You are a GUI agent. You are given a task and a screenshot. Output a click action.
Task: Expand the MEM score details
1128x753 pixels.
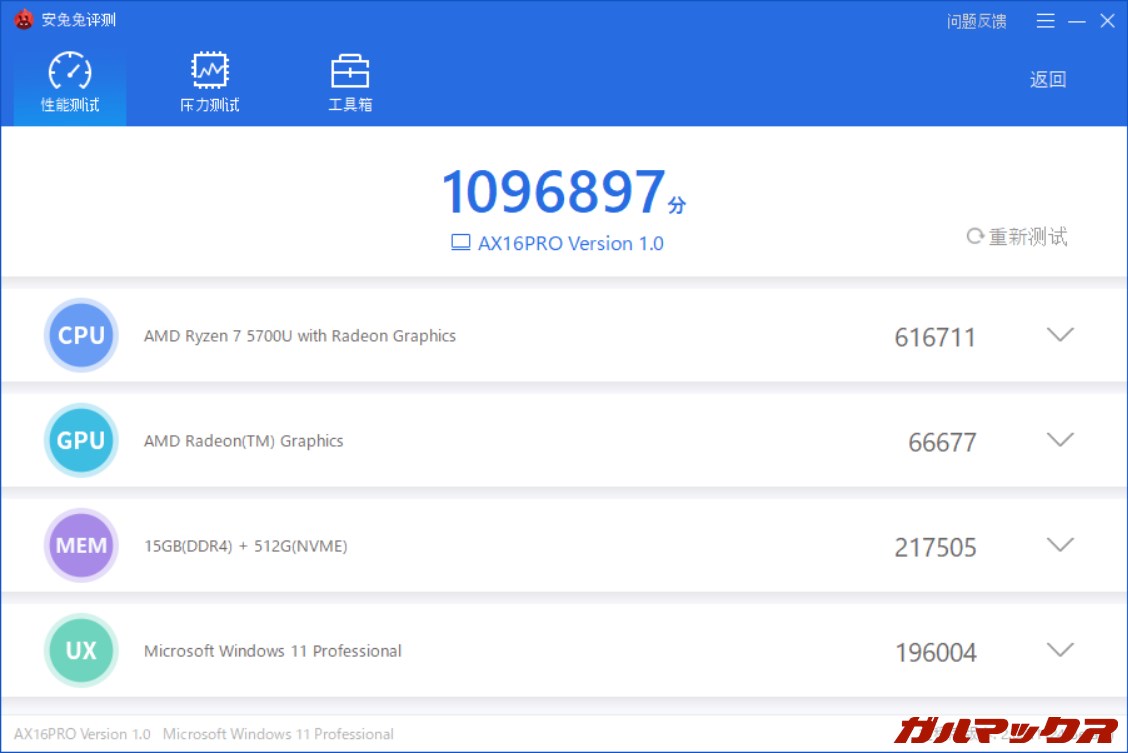point(1060,545)
